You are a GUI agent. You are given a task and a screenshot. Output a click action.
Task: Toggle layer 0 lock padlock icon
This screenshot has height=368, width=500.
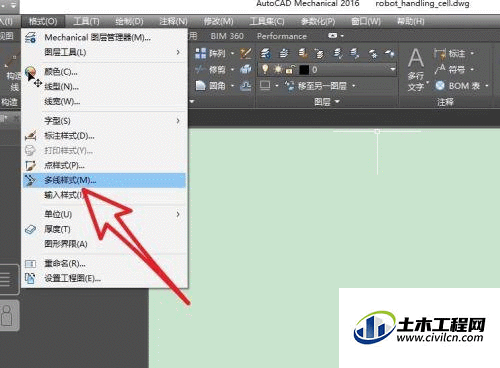click(x=290, y=70)
